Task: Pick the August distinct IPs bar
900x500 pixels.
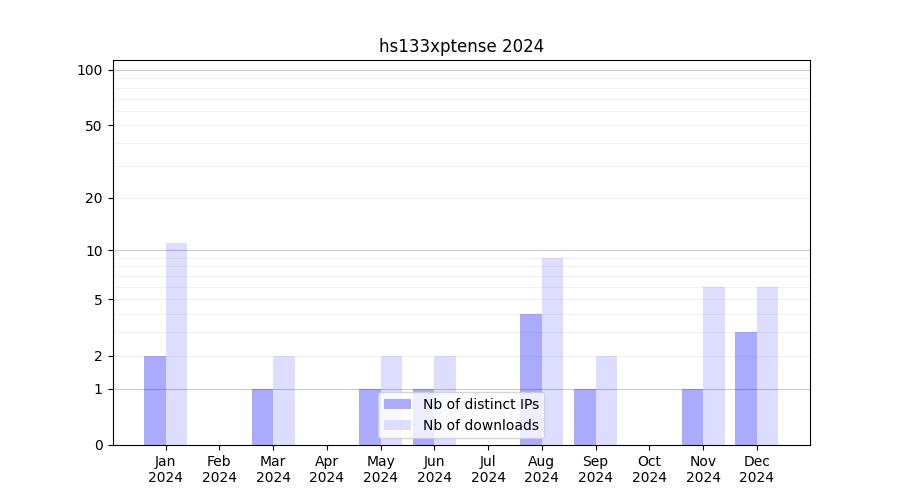Action: pos(531,379)
